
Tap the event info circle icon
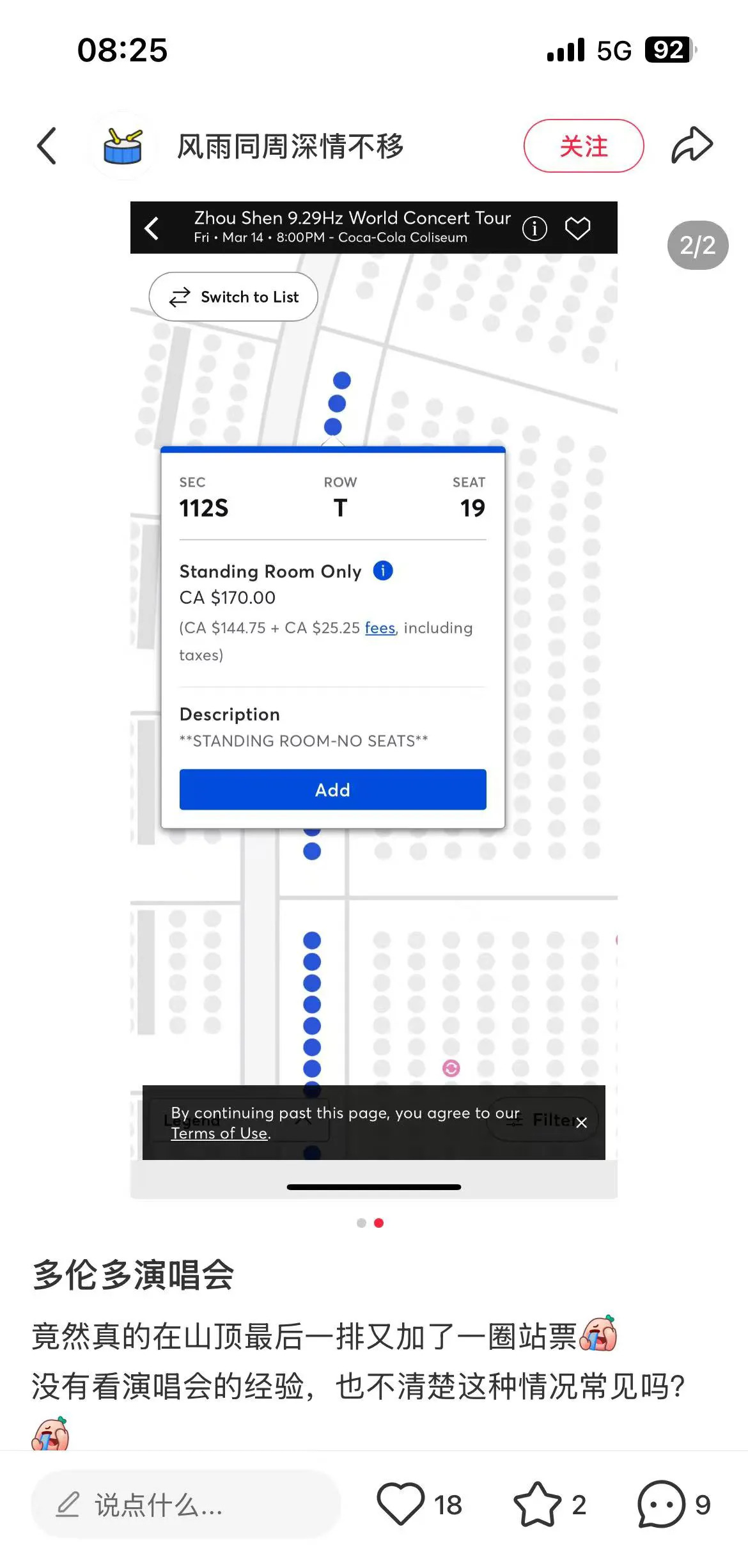tap(534, 228)
